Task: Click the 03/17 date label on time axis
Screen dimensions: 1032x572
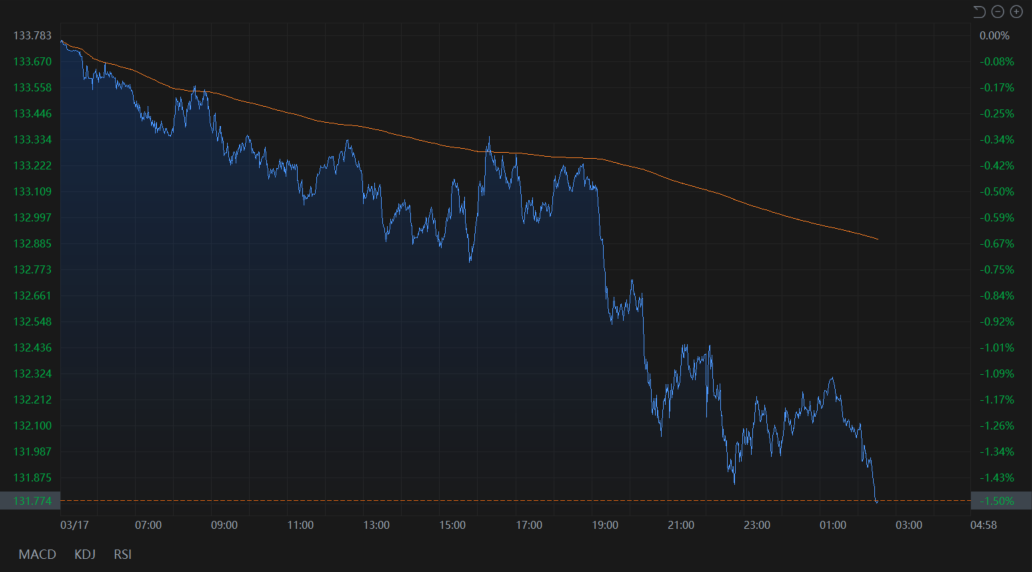Action: [x=74, y=525]
